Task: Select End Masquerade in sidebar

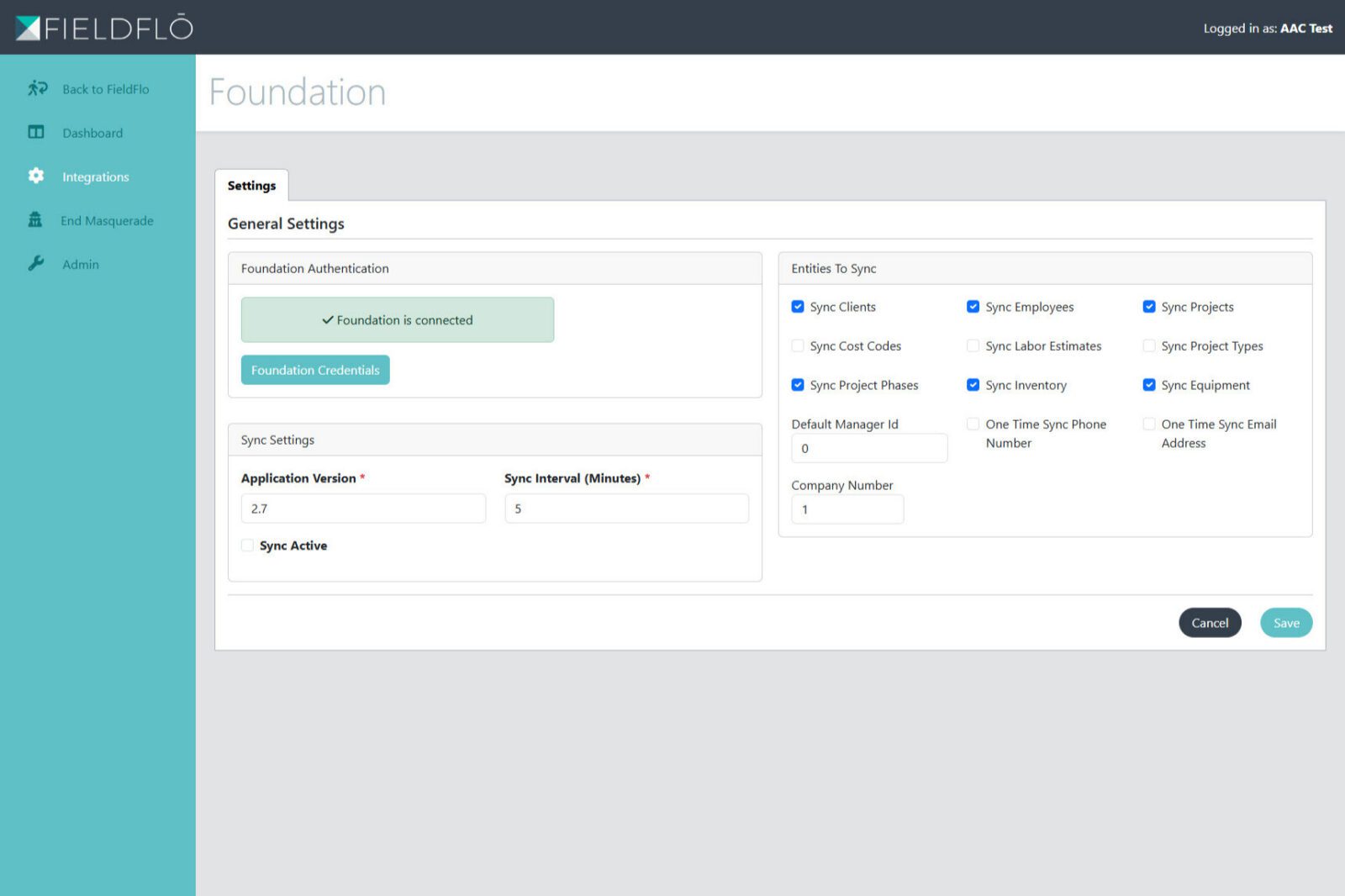Action: [x=107, y=220]
